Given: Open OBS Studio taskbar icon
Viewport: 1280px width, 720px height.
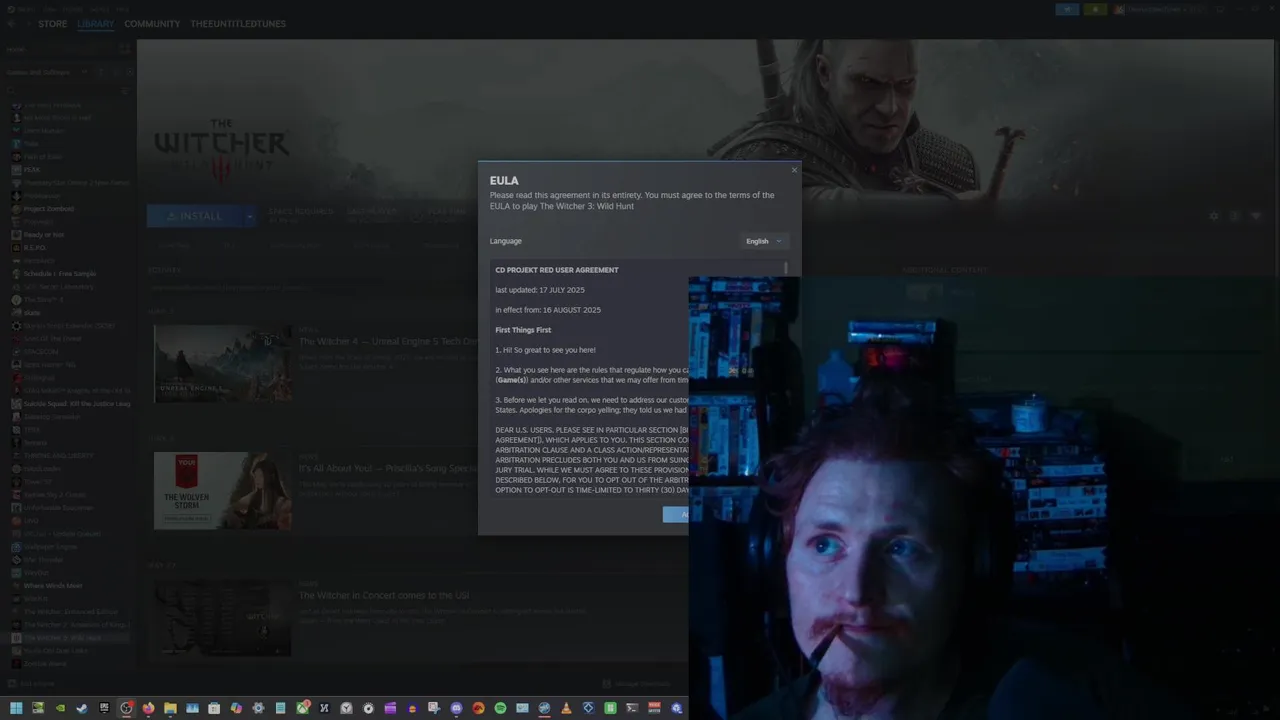Looking at the screenshot, I should pyautogui.click(x=126, y=708).
